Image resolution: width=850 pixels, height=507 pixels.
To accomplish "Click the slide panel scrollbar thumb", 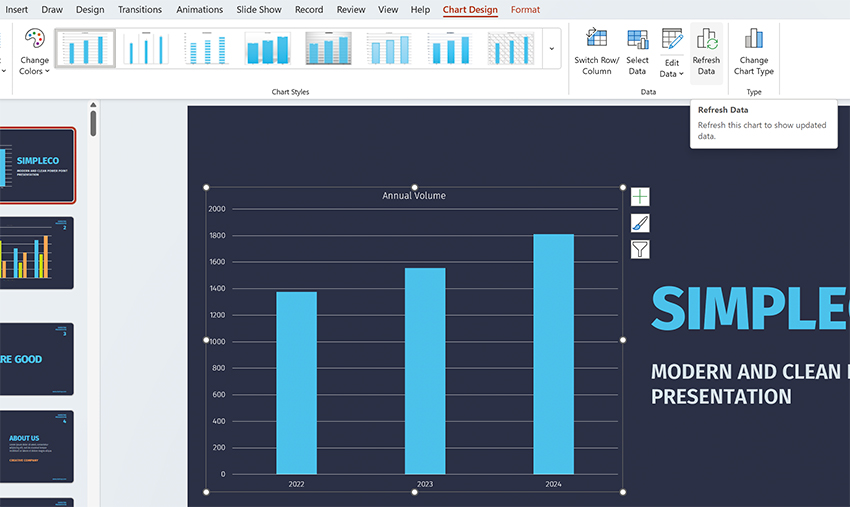I will [x=93, y=123].
